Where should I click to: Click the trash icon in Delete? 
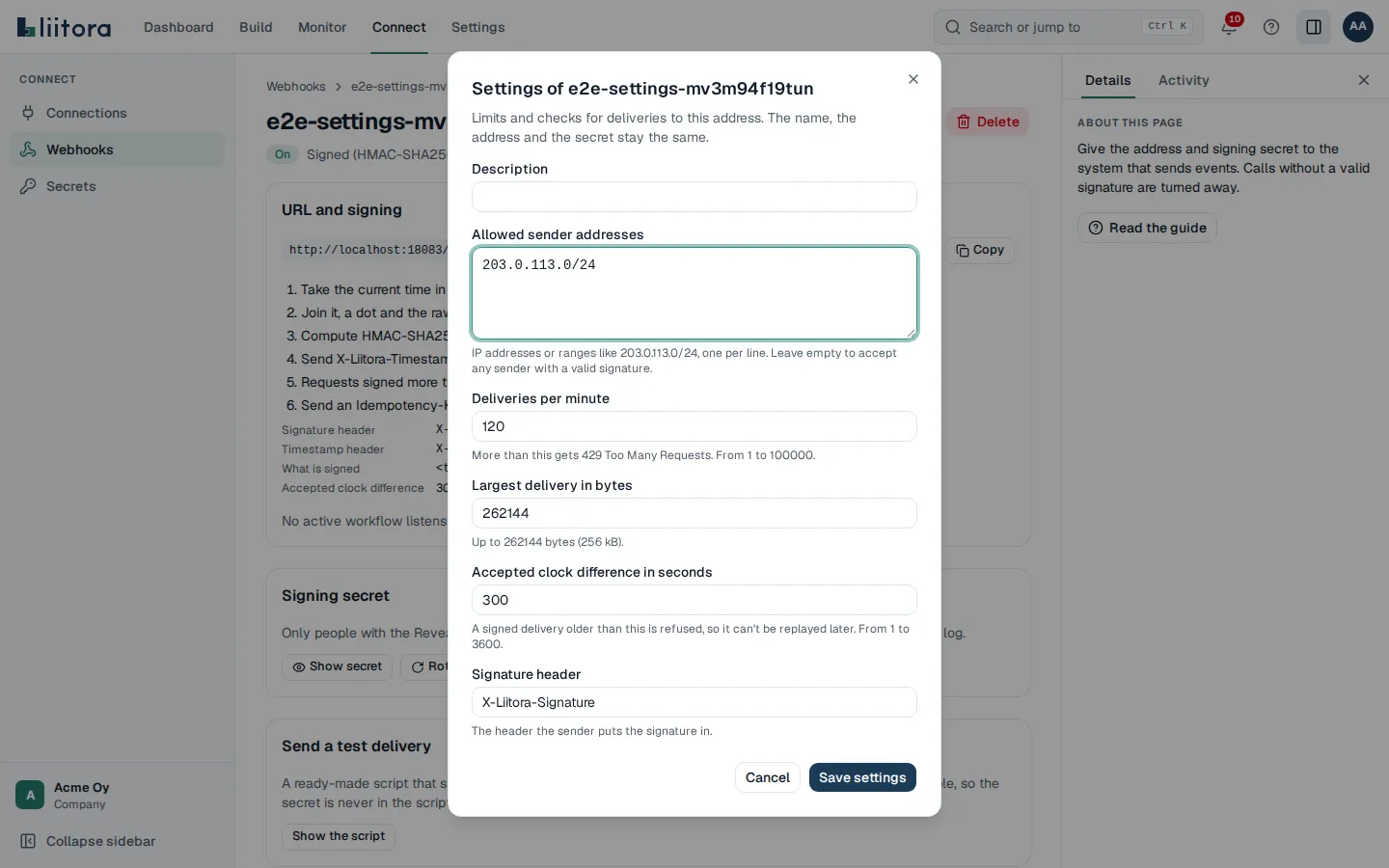[964, 122]
